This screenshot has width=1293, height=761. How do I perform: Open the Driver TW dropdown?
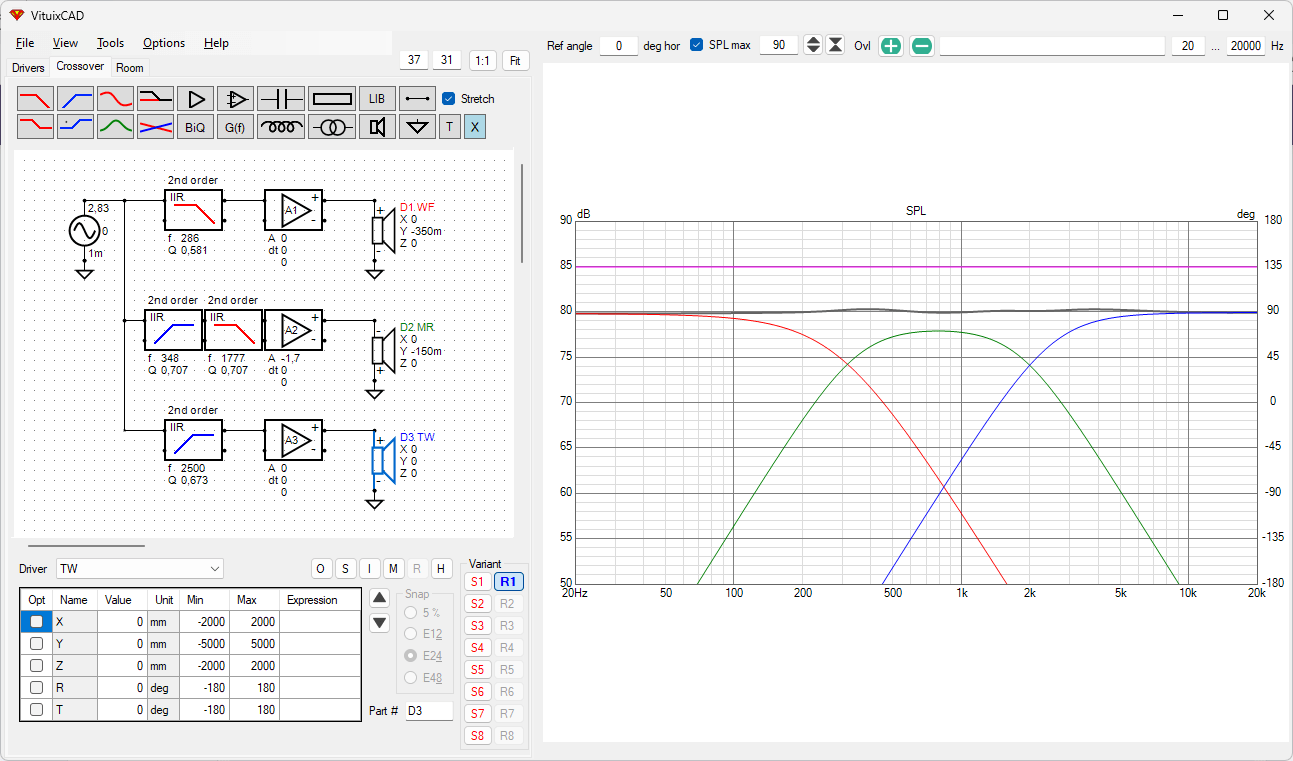point(140,569)
